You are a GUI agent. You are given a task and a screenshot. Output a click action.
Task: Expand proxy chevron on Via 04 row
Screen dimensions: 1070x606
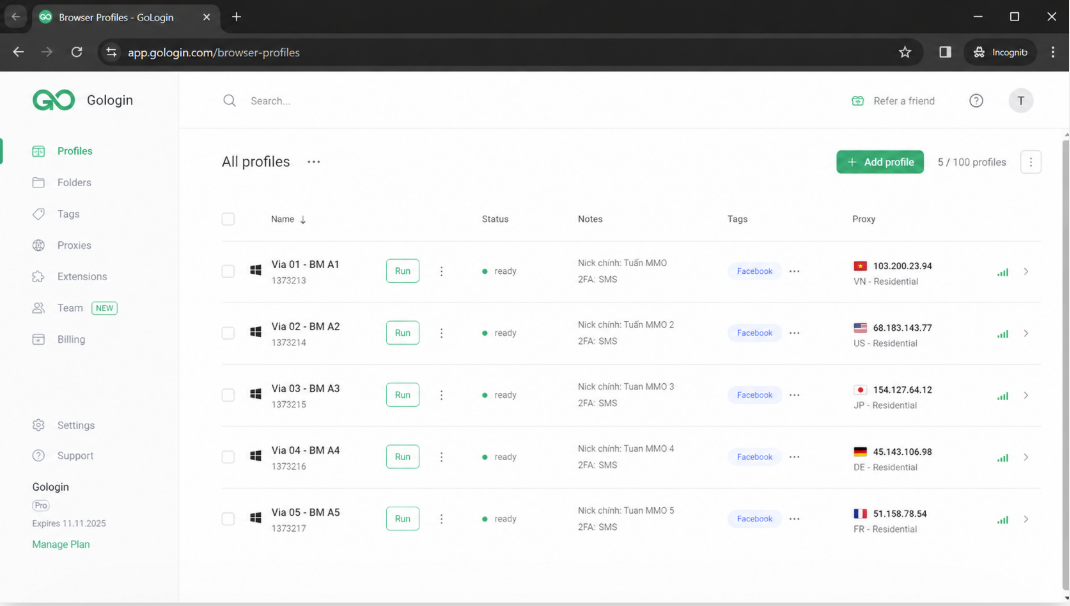(x=1026, y=457)
